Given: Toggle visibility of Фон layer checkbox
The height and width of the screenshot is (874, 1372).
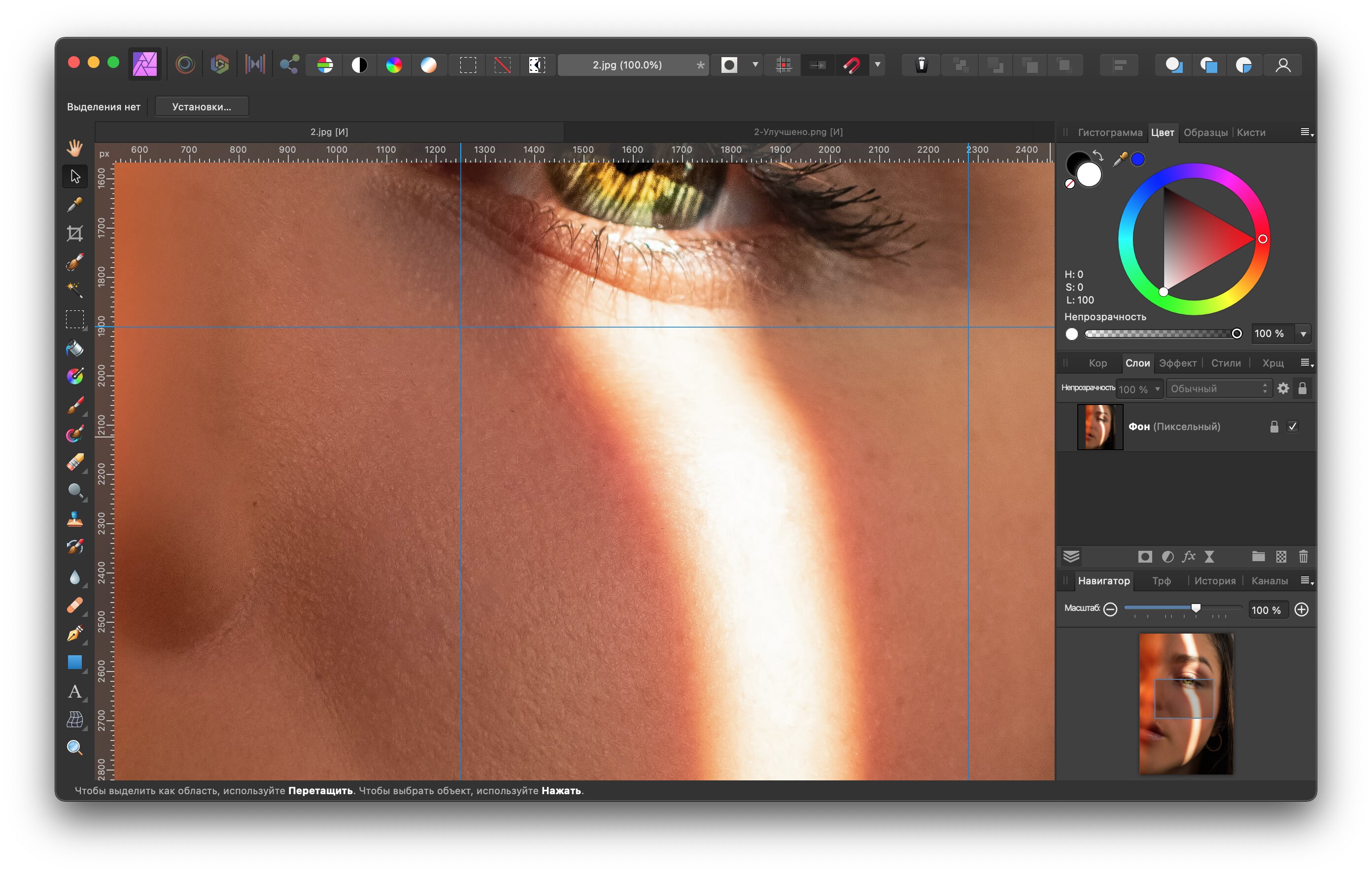Looking at the screenshot, I should click(x=1292, y=427).
